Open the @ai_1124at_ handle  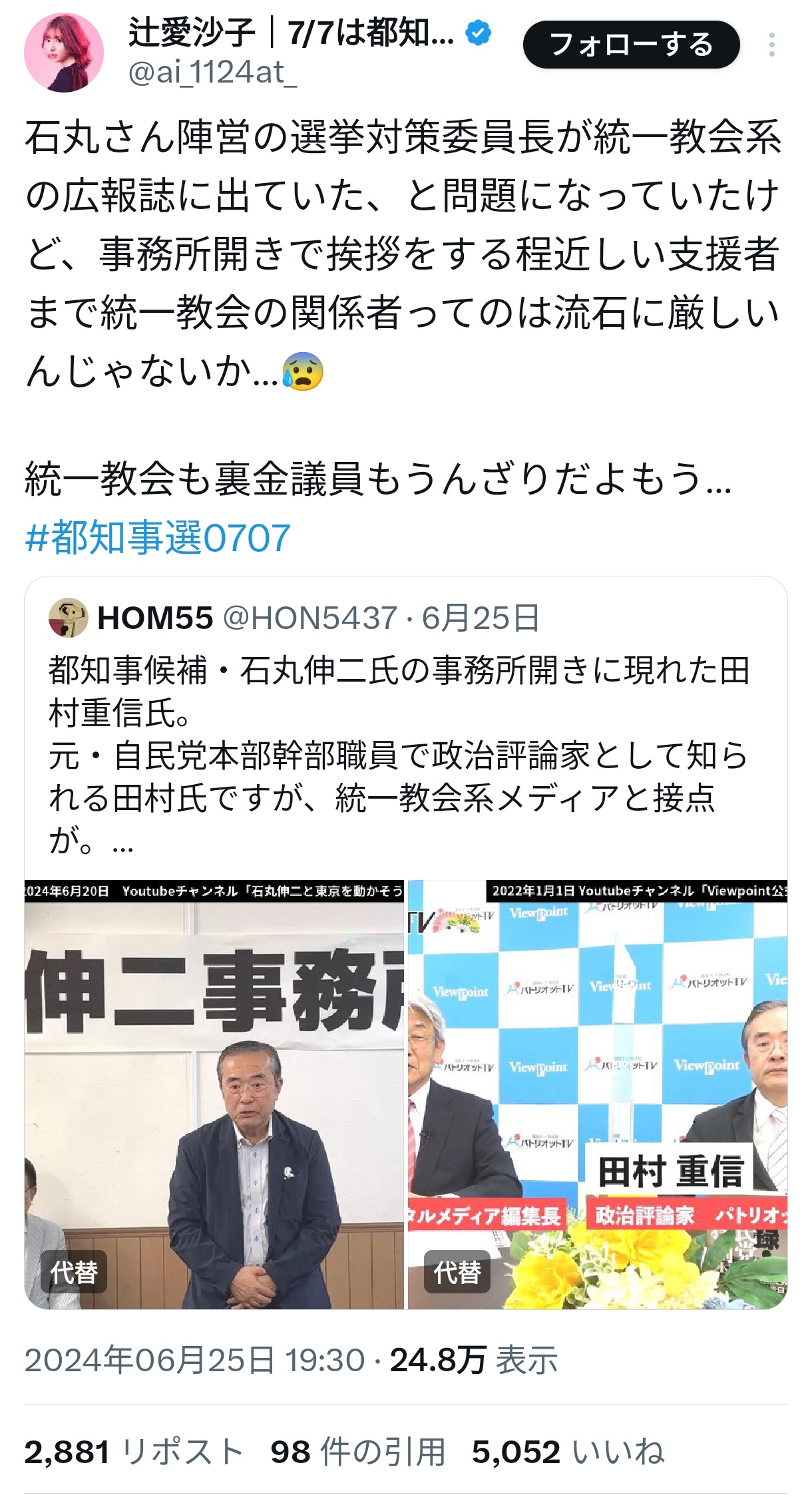(212, 73)
